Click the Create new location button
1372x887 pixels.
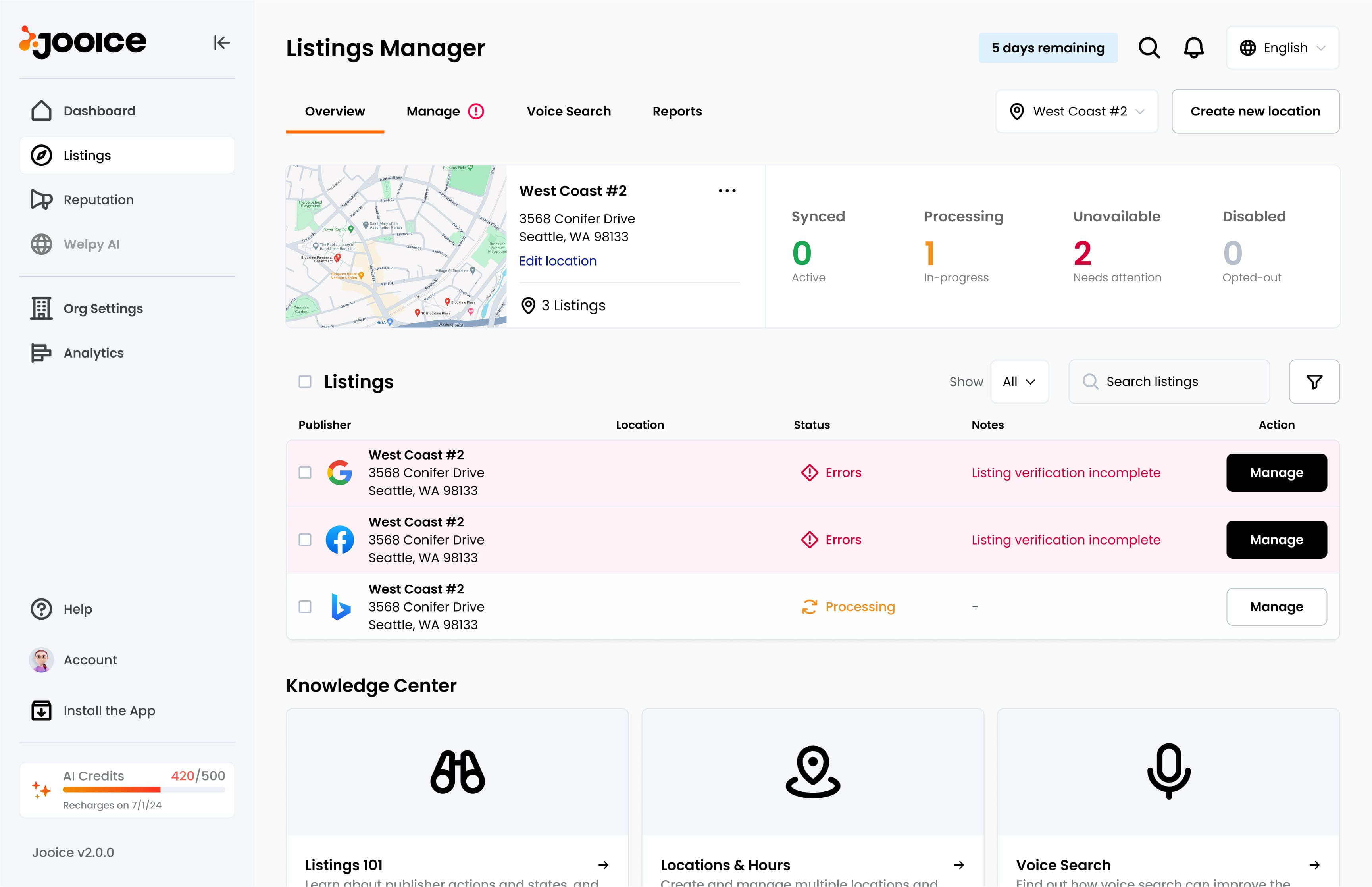[1256, 111]
